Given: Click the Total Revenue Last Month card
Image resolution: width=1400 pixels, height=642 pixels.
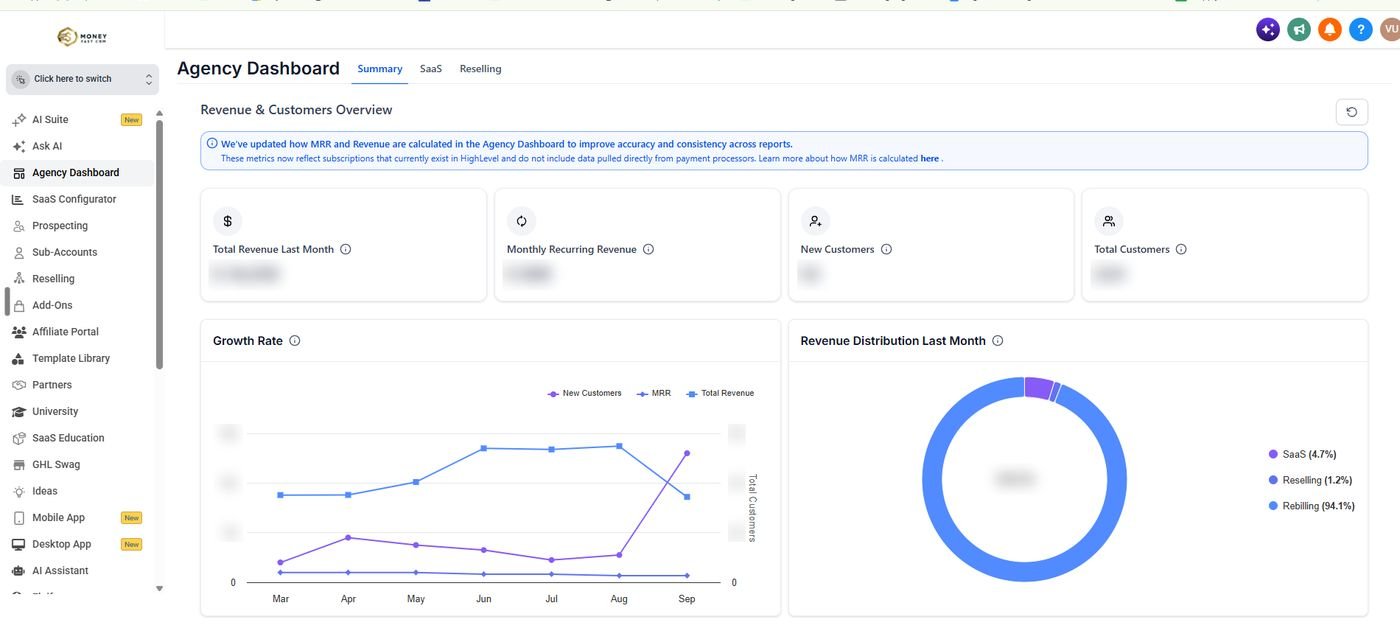Looking at the screenshot, I should point(343,245).
